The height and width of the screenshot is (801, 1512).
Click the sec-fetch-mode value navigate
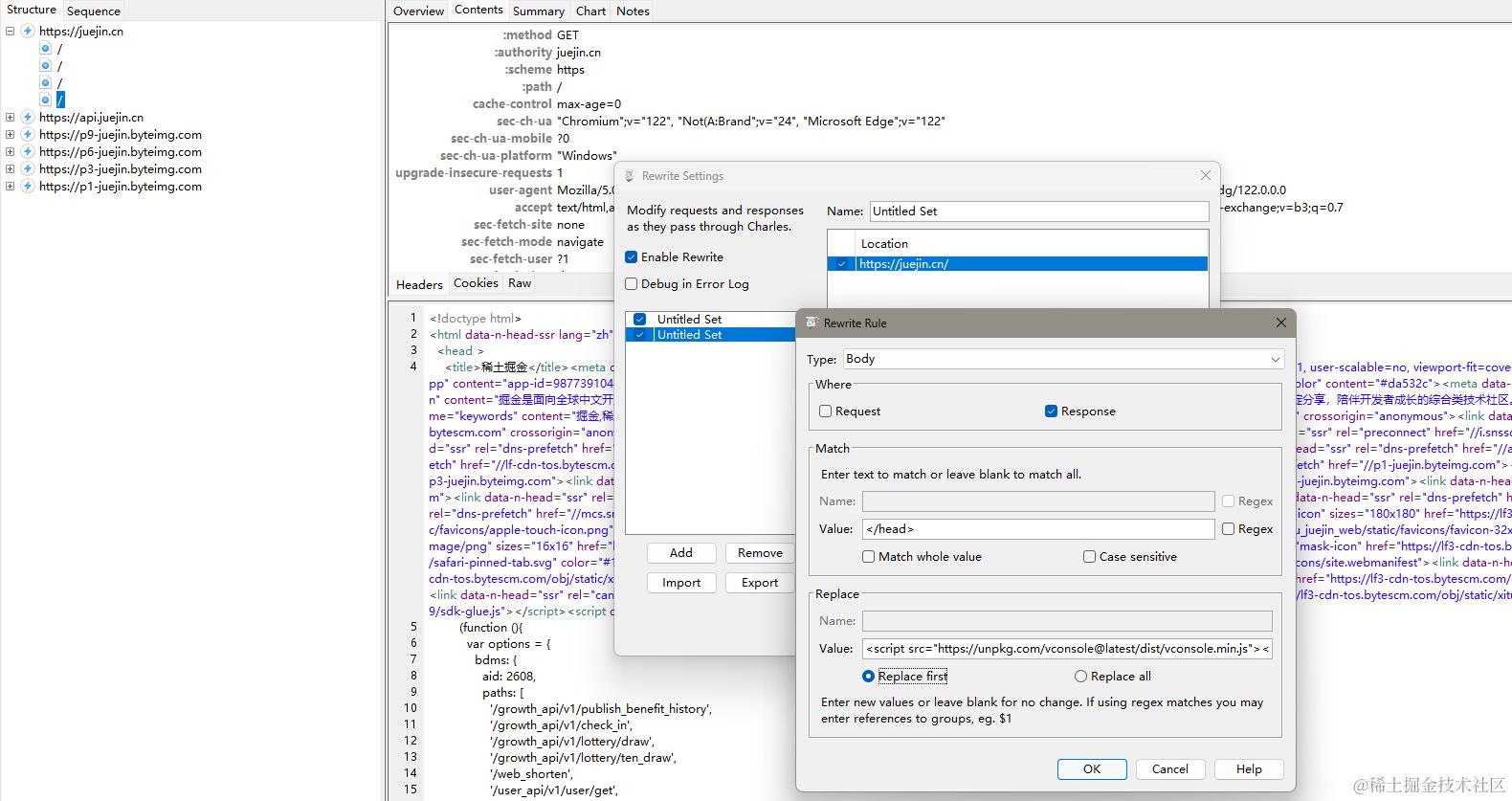580,242
